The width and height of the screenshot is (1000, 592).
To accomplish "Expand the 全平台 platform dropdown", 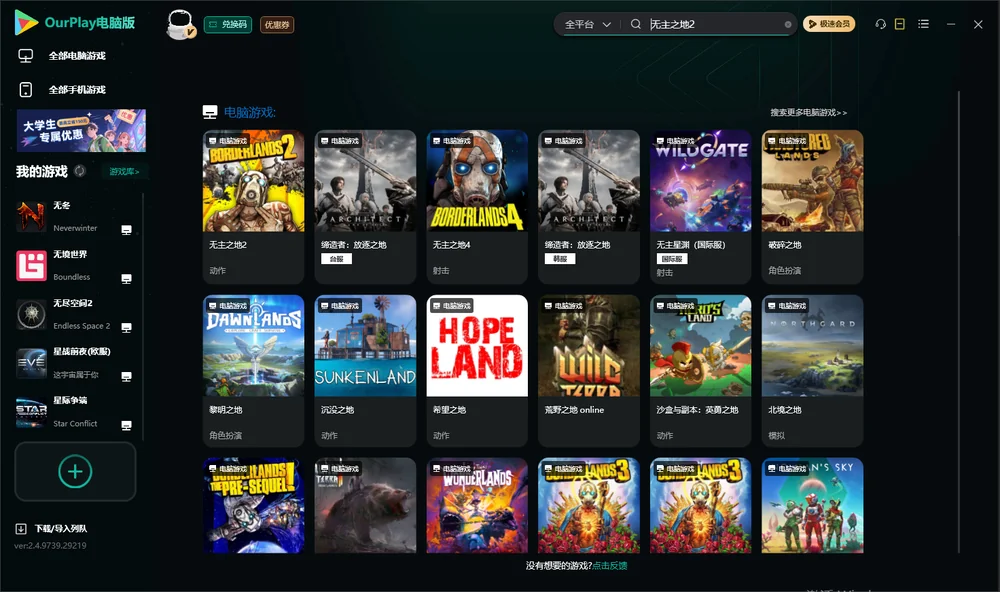I will click(587, 24).
